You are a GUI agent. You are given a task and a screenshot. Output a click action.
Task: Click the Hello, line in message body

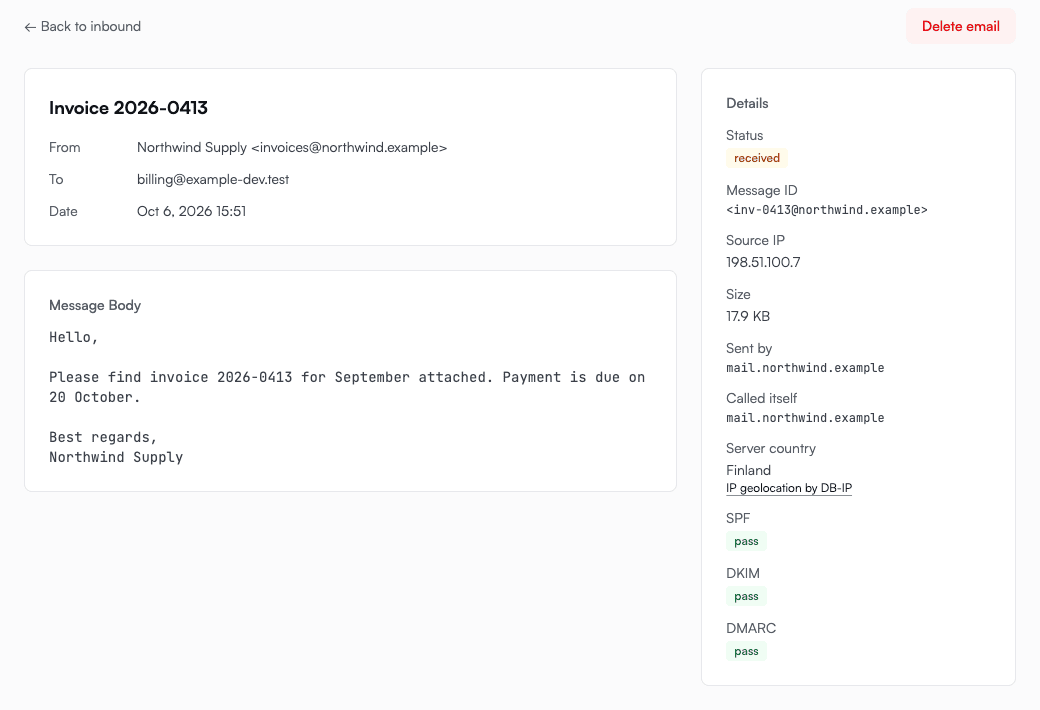[74, 337]
